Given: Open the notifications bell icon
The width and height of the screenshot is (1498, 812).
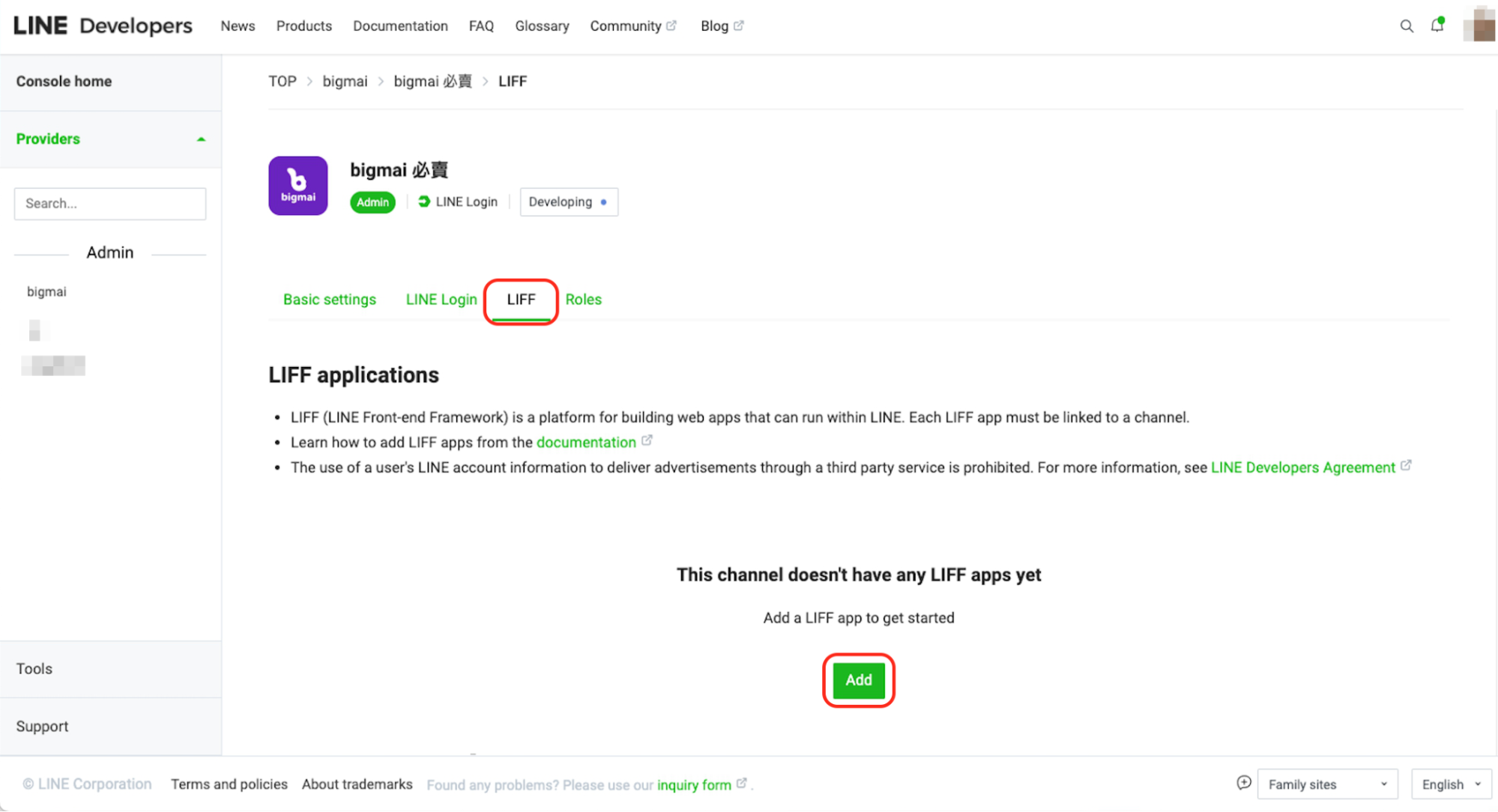Looking at the screenshot, I should pos(1437,25).
